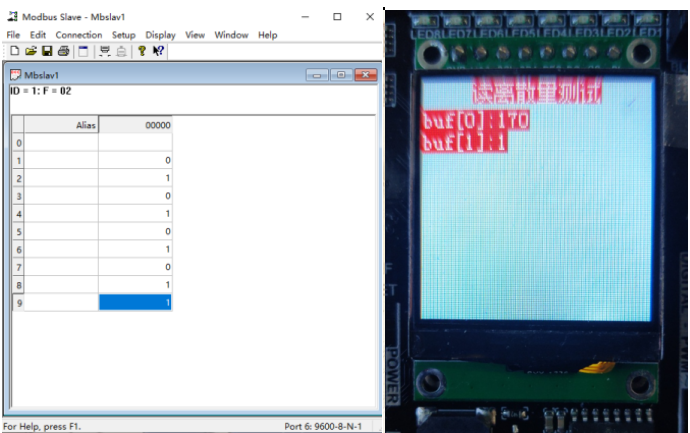The width and height of the screenshot is (690, 433).
Task: Click the Modbus Slave app icon in title bar
Action: tap(12, 17)
